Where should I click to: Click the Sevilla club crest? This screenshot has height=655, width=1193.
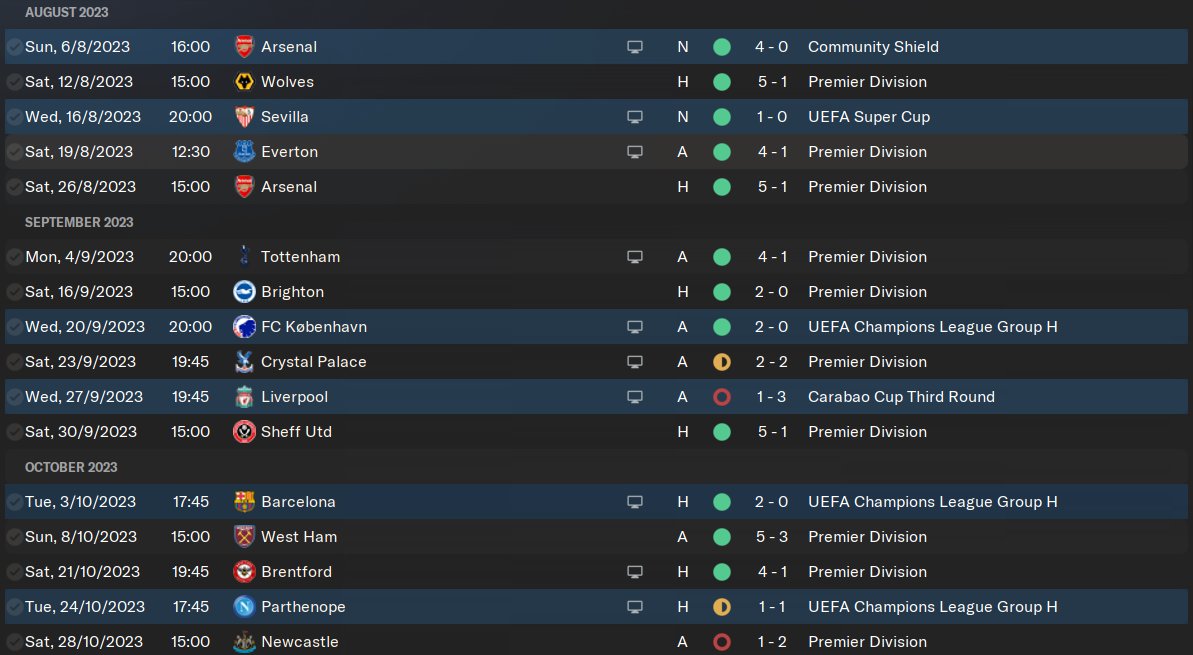pos(244,117)
